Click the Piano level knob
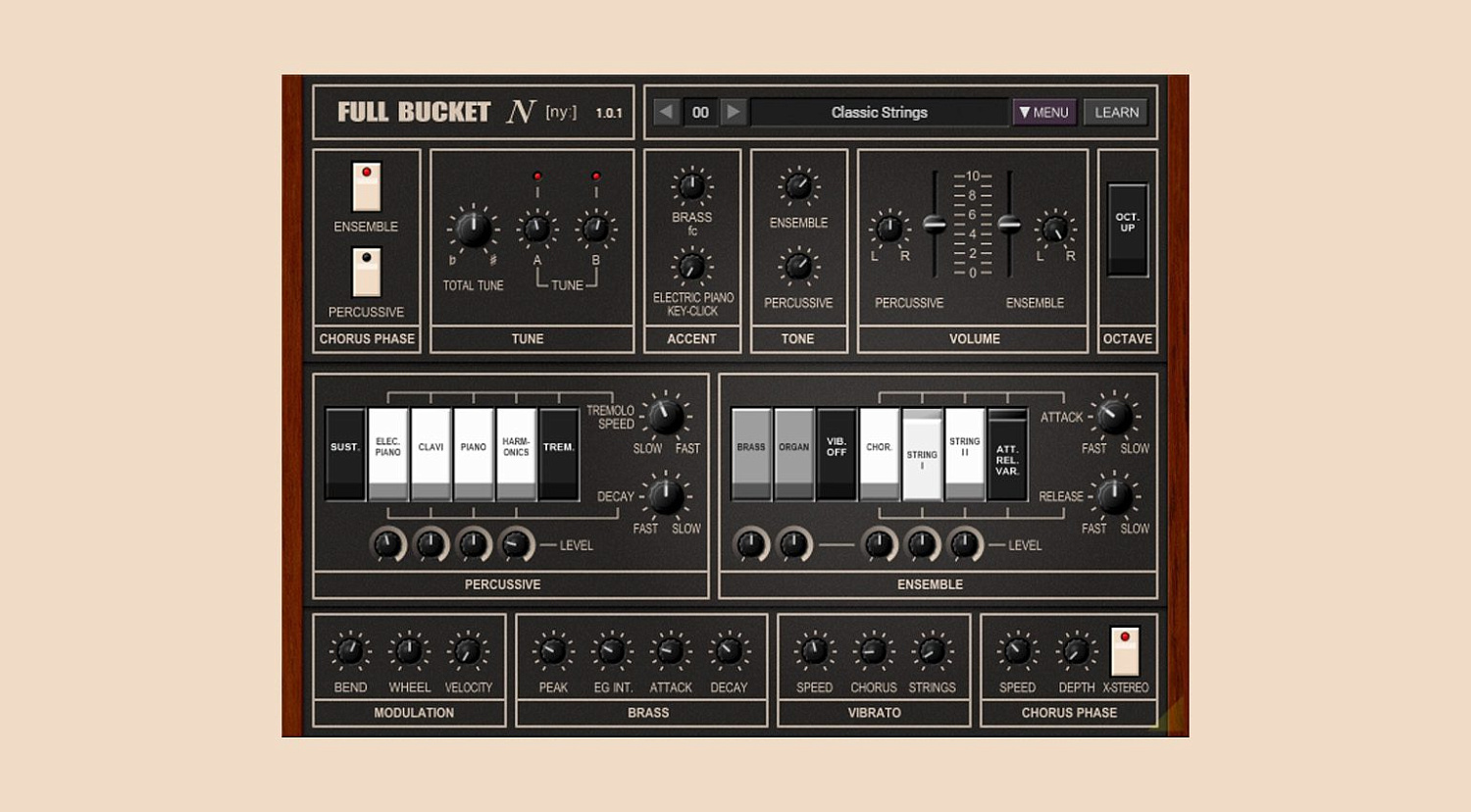Viewport: 1471px width, 812px height. (474, 544)
